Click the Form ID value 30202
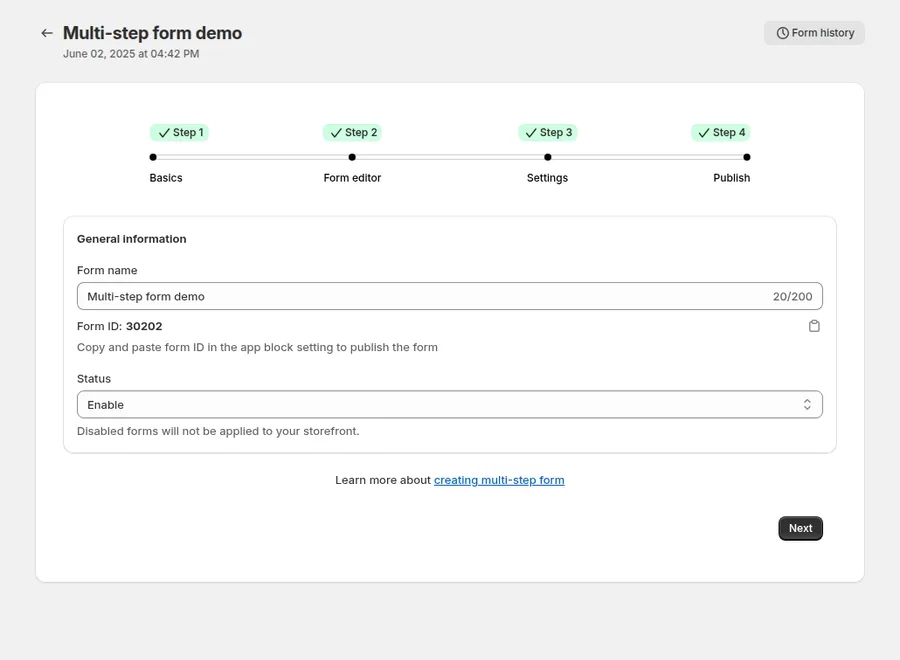This screenshot has height=660, width=900. tap(144, 327)
